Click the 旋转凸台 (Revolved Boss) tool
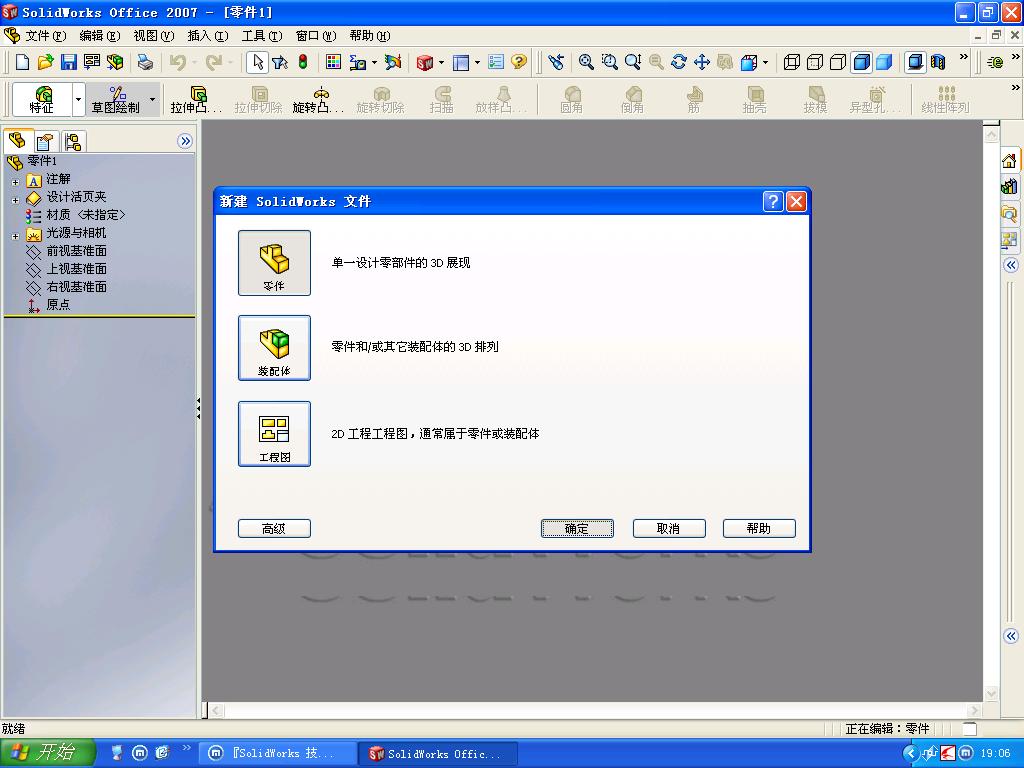Image resolution: width=1024 pixels, height=768 pixels. point(319,100)
